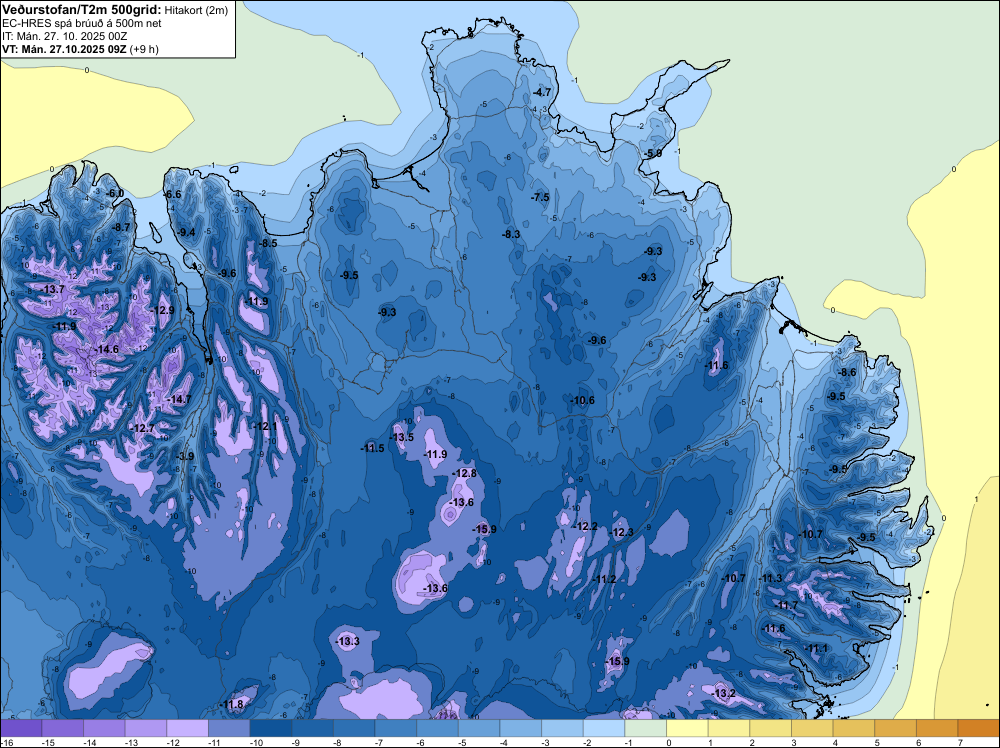
Task: Click the -14.7 temperature label
Action: 179,399
